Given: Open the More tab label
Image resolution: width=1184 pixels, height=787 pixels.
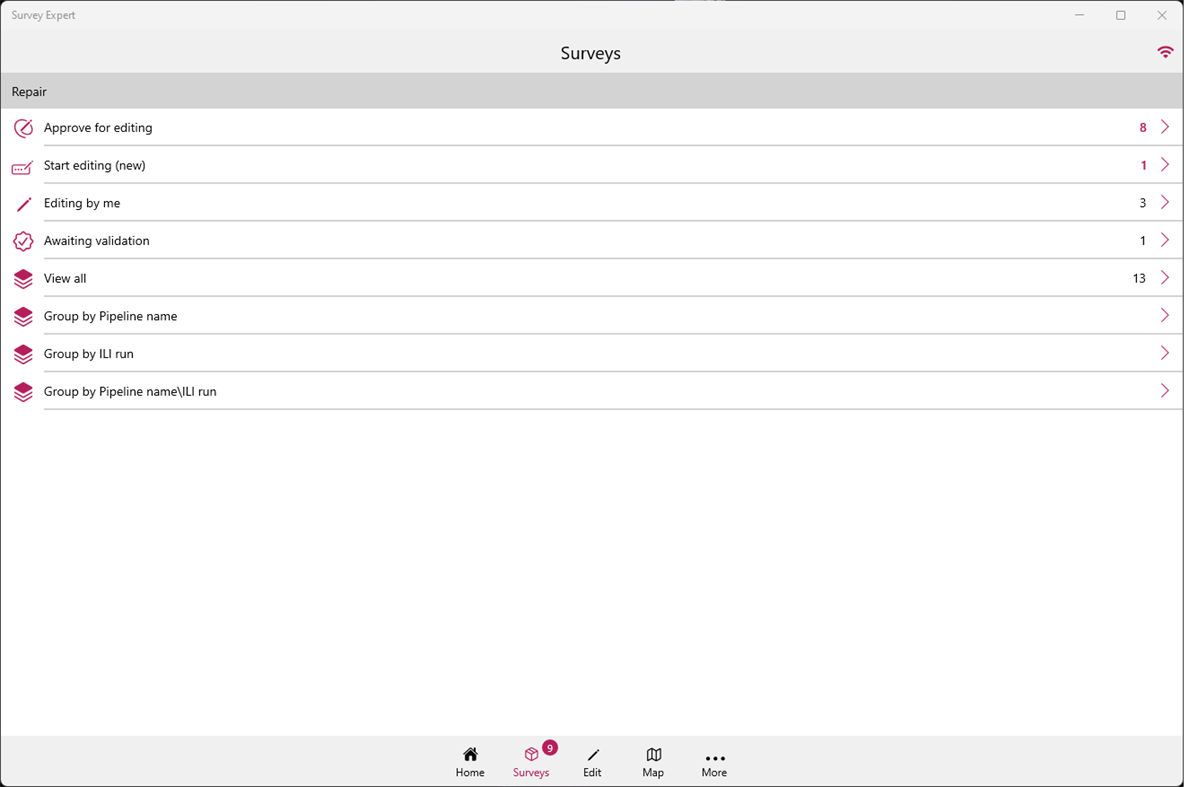Looking at the screenshot, I should tap(714, 773).
